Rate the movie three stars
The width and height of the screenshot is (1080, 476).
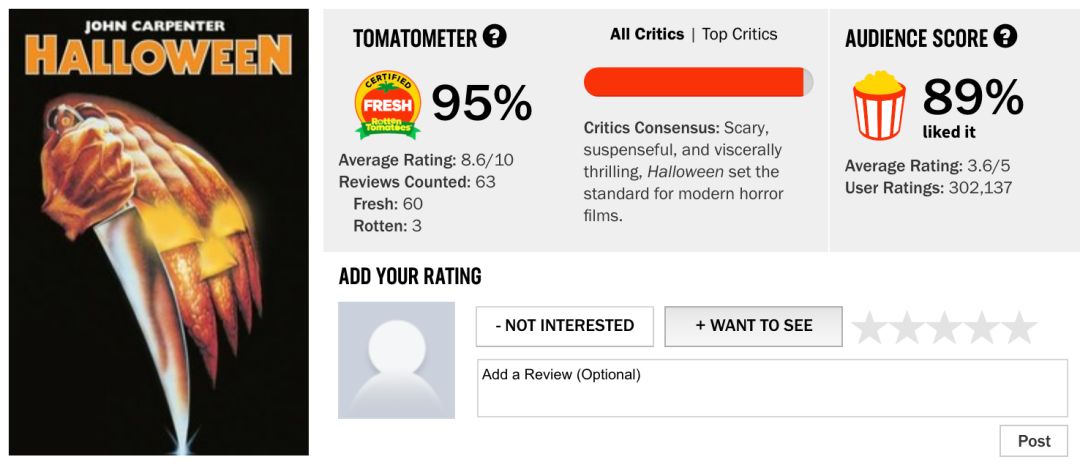(945, 327)
